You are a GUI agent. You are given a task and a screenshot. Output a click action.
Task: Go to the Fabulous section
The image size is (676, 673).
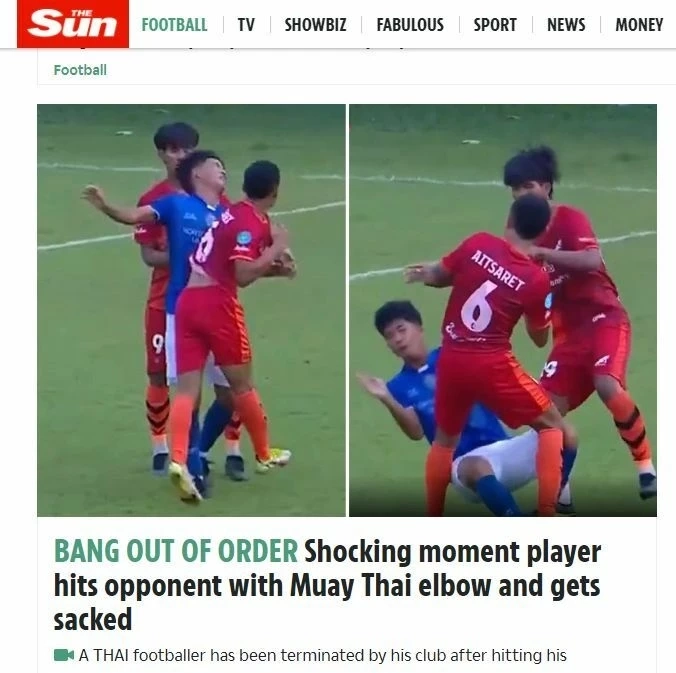[410, 25]
